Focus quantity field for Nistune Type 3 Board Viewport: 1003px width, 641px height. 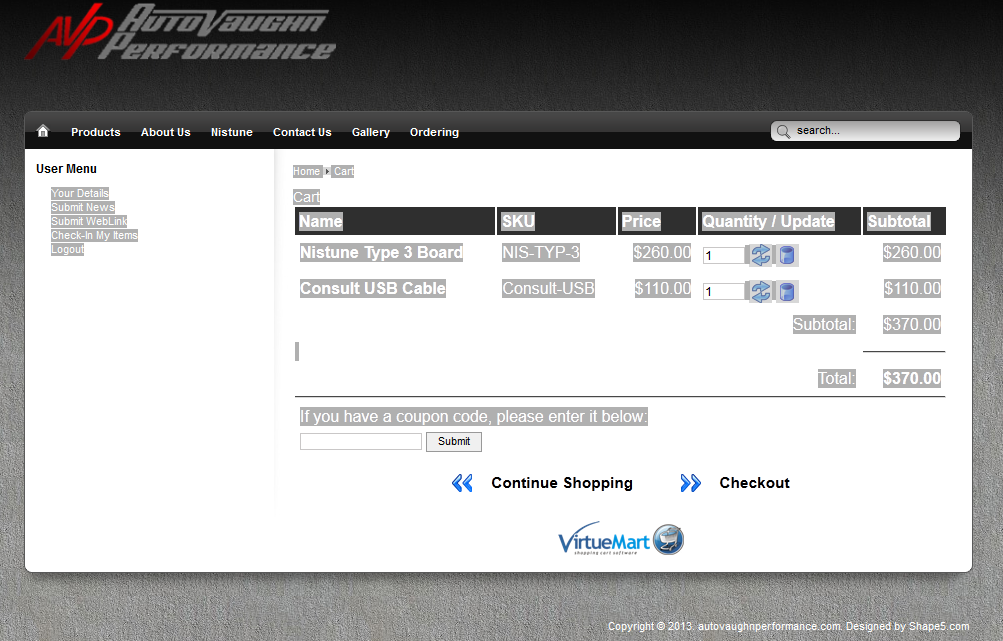[x=723, y=255]
